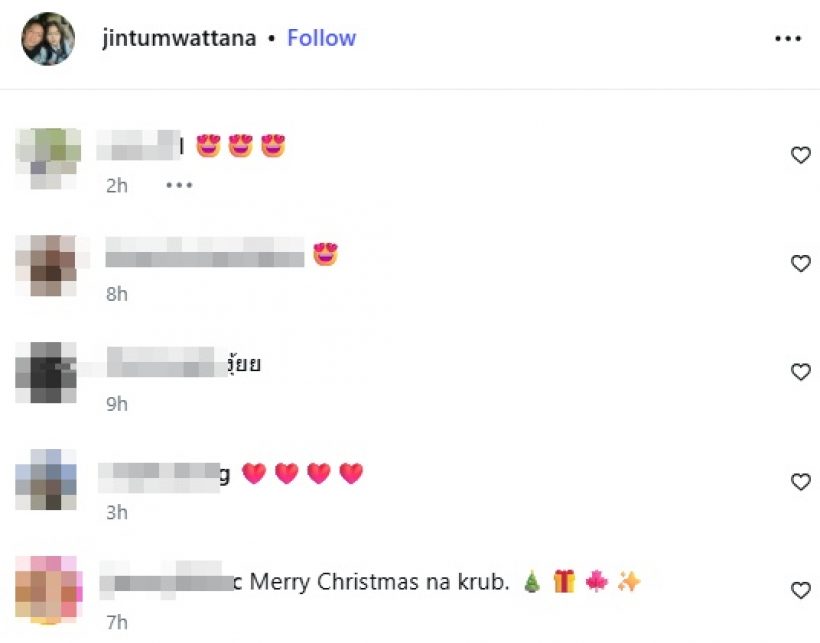Screen dimensions: 820x643
Task: Like the 2h comment with three heart-eyes emojis
Action: pos(800,155)
